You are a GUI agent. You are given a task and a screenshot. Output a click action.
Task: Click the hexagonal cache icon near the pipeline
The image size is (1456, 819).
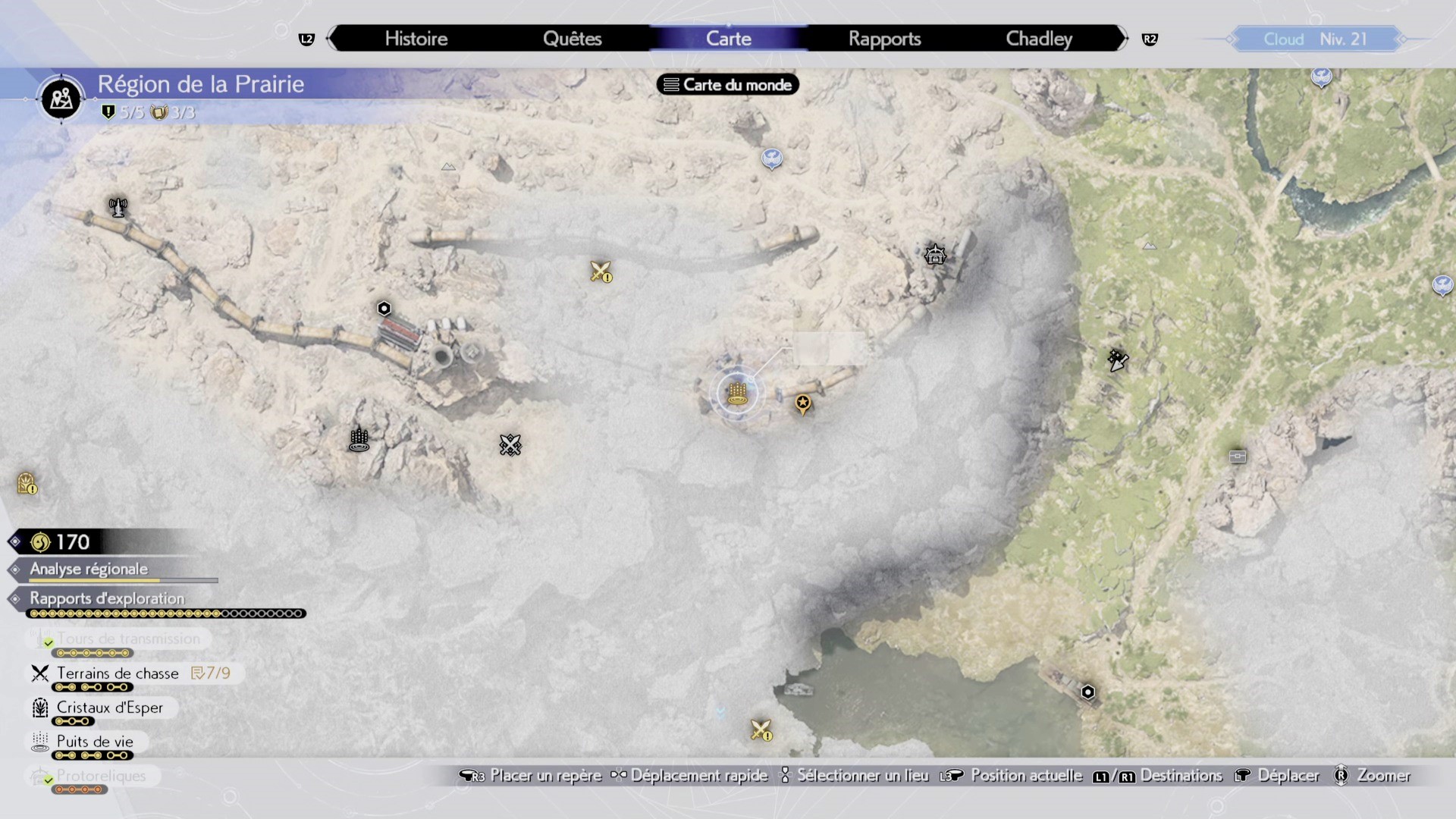tap(383, 308)
